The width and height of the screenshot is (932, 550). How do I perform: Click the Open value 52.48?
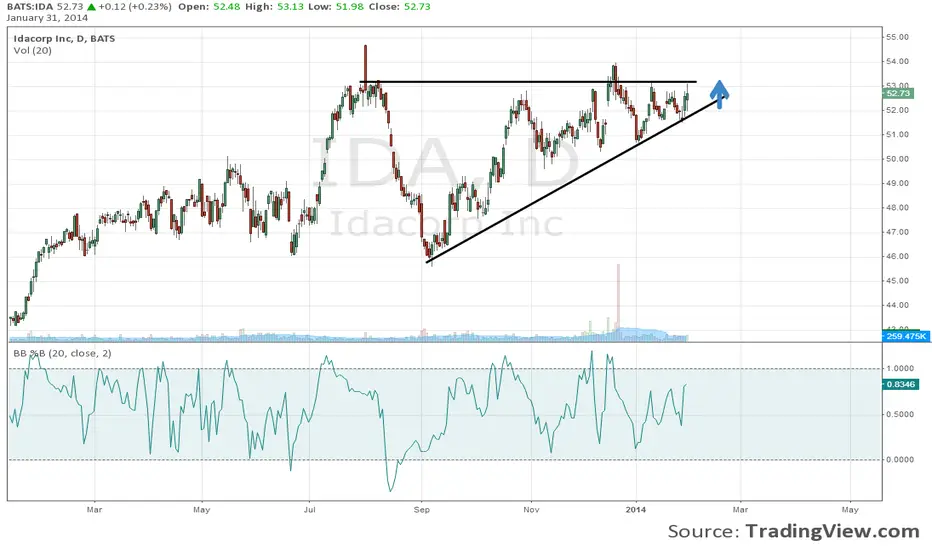225,7
